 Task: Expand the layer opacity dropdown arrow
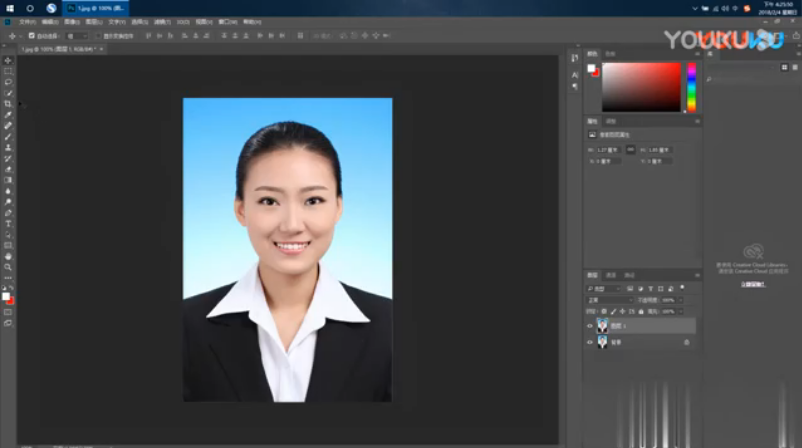point(681,299)
